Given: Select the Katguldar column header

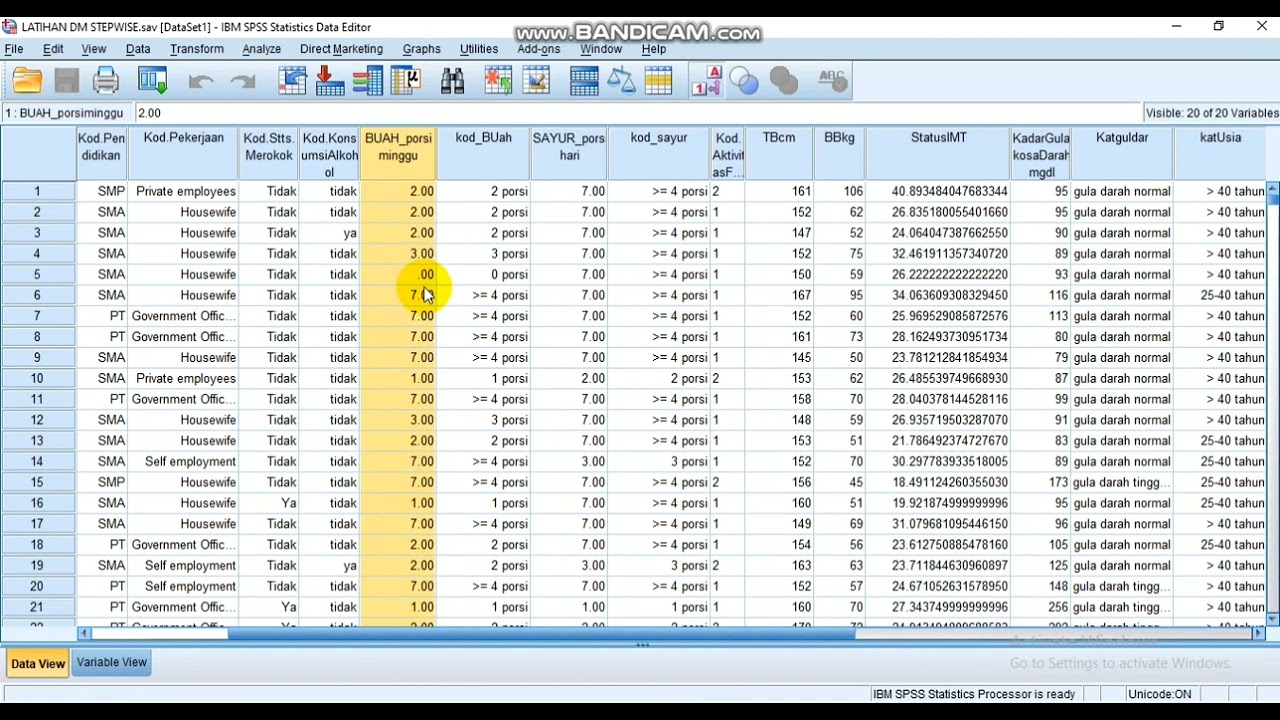Looking at the screenshot, I should click(x=1122, y=153).
